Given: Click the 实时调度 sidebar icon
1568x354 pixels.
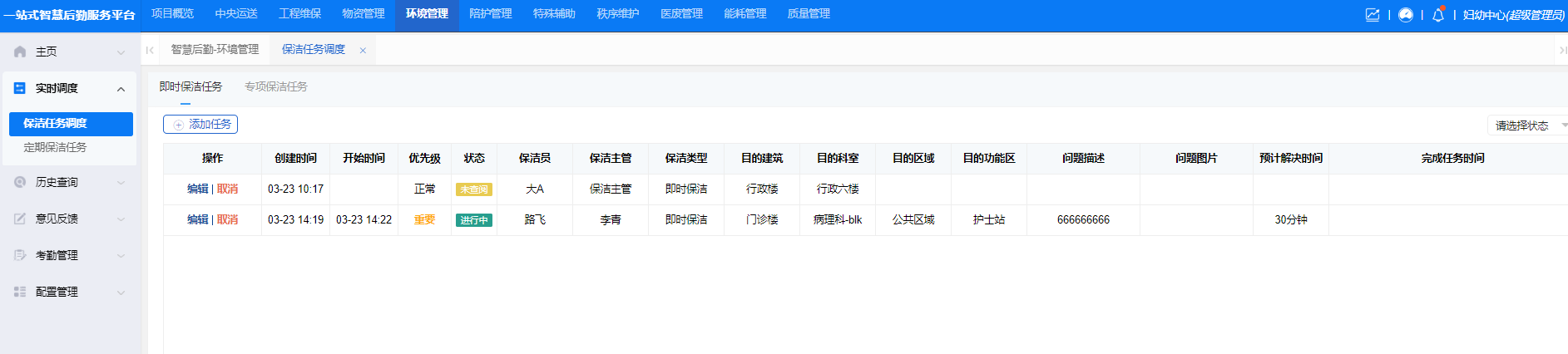Looking at the screenshot, I should pyautogui.click(x=20, y=88).
